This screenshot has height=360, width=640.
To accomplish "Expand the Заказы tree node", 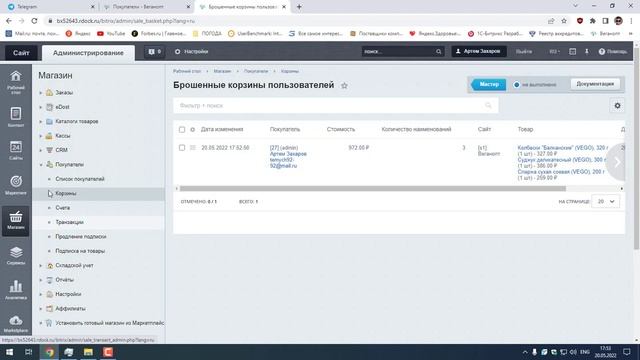I will 41,93.
